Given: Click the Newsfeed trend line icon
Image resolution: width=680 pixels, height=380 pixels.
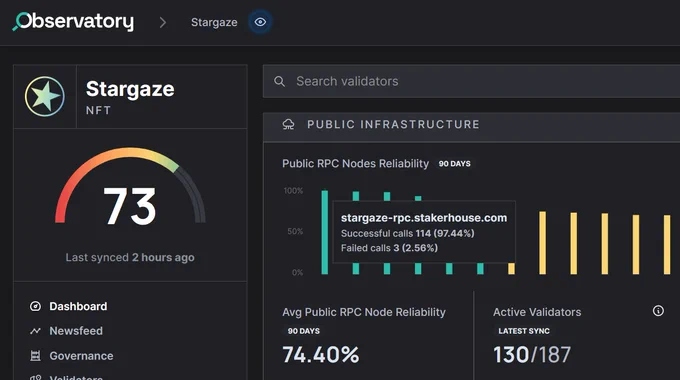Looking at the screenshot, I should (36, 331).
